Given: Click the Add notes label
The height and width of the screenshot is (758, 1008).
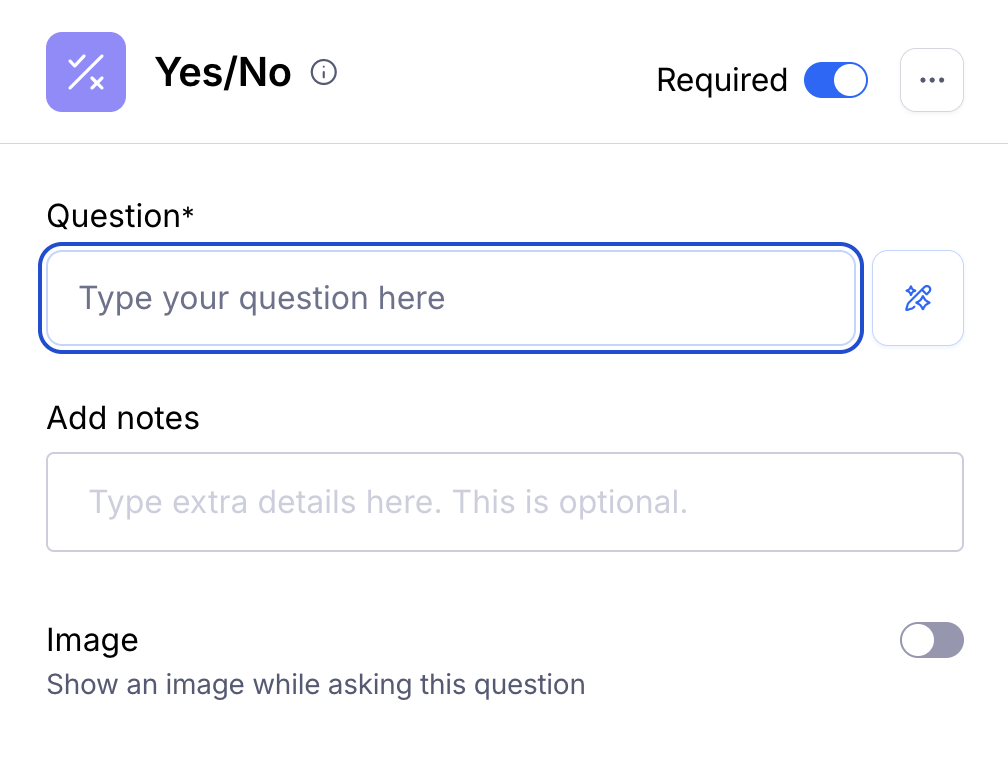Looking at the screenshot, I should (x=123, y=417).
